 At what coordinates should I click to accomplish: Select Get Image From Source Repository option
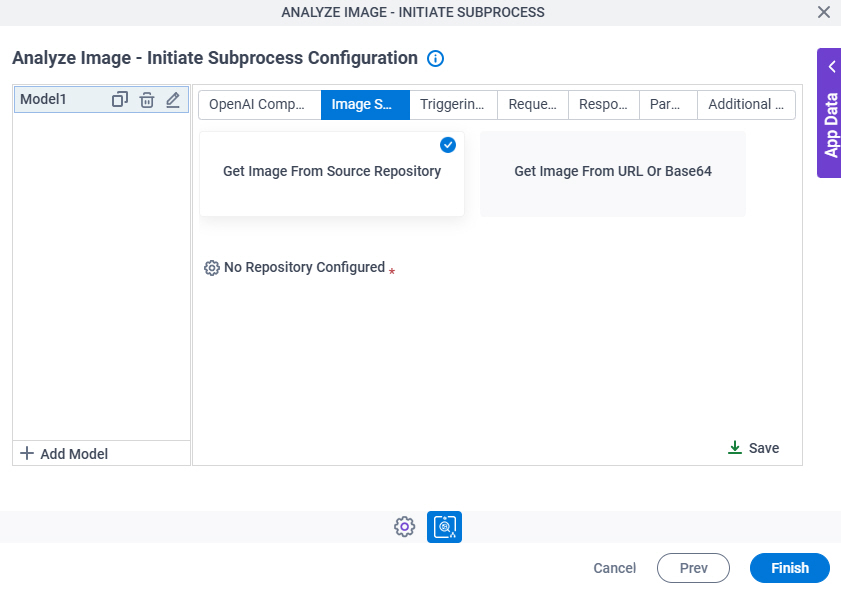pos(332,174)
